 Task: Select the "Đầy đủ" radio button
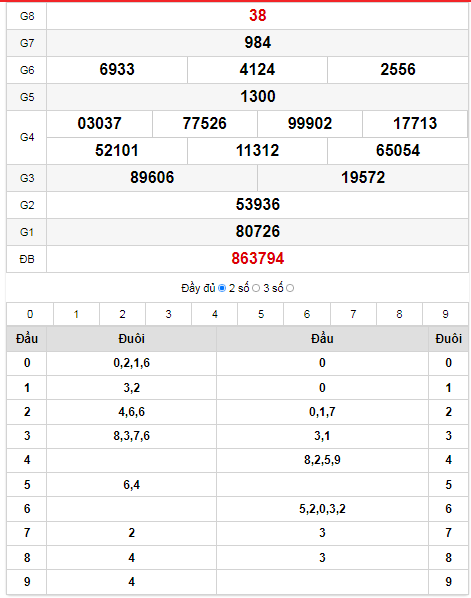tap(222, 288)
